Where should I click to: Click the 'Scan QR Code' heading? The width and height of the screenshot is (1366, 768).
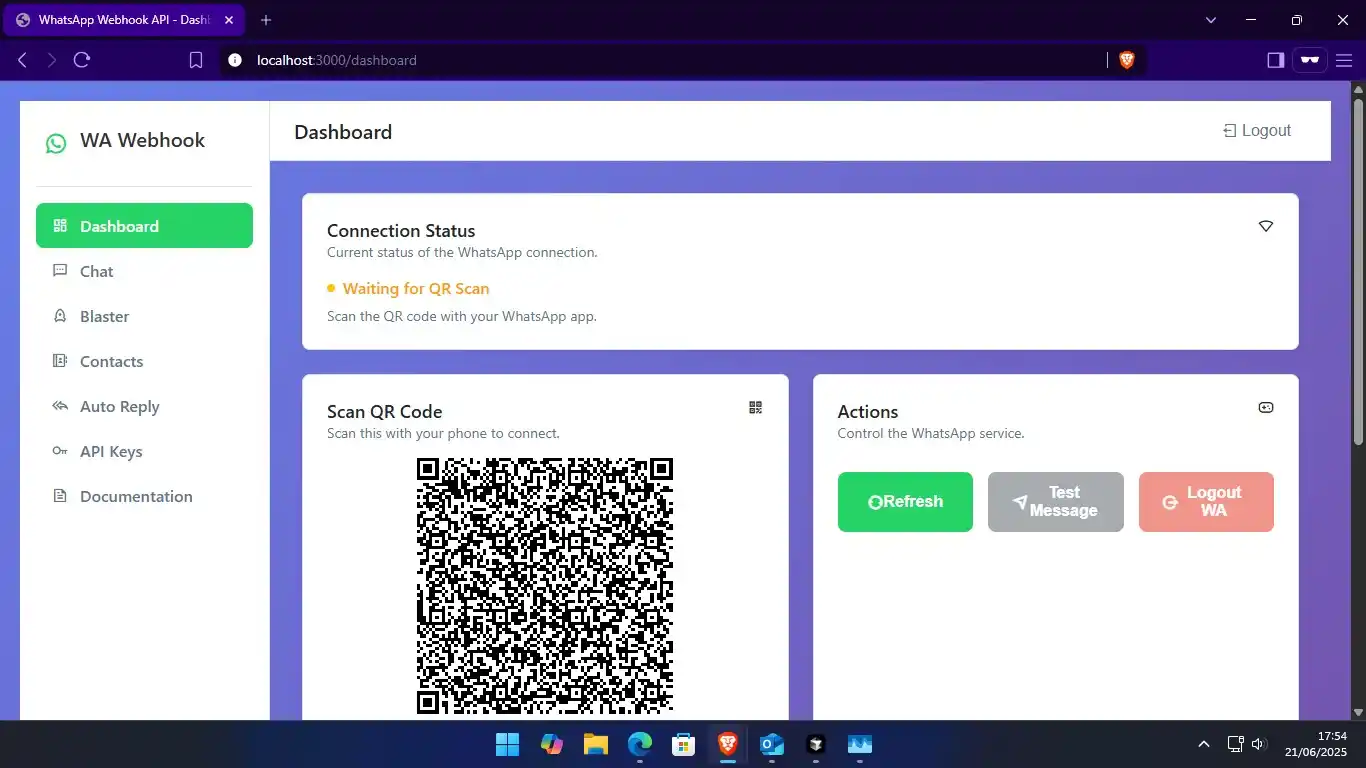[x=385, y=412]
